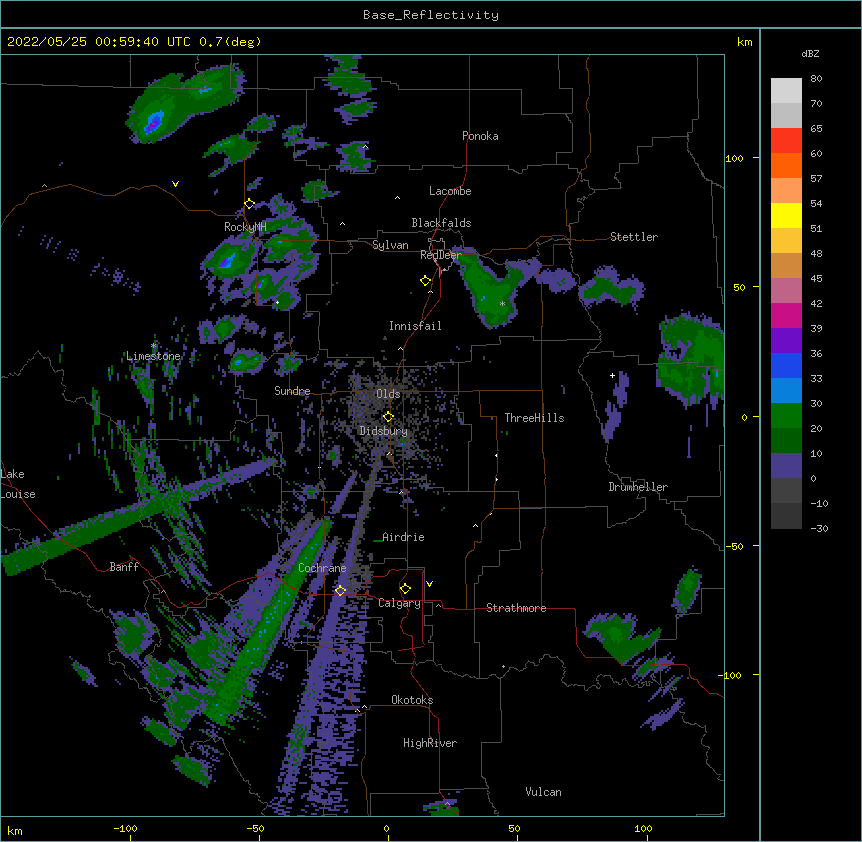862x842 pixels.
Task: Click the 2022/05/25 00:59:40 UTC timestamp
Action: point(99,42)
